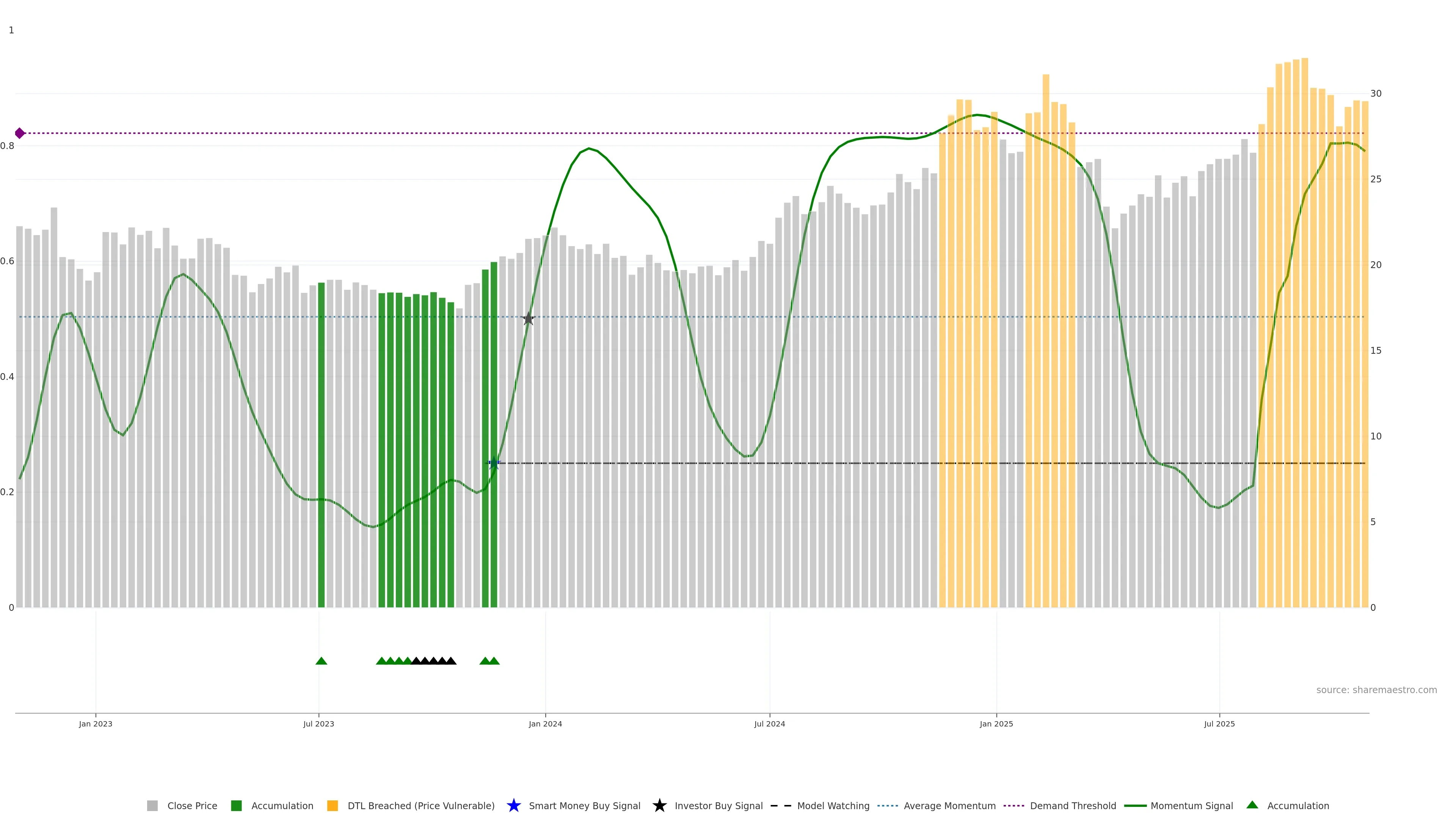Click the green Accumulation square legend icon
The height and width of the screenshot is (819, 1456).
point(236,805)
